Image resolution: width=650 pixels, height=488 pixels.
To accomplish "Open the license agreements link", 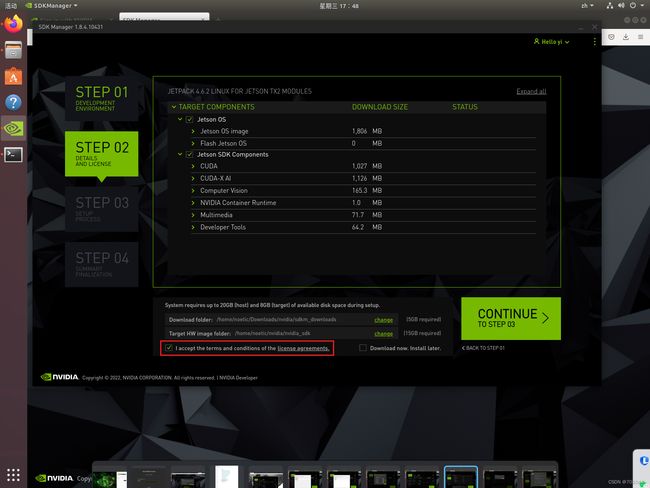I will 303,348.
